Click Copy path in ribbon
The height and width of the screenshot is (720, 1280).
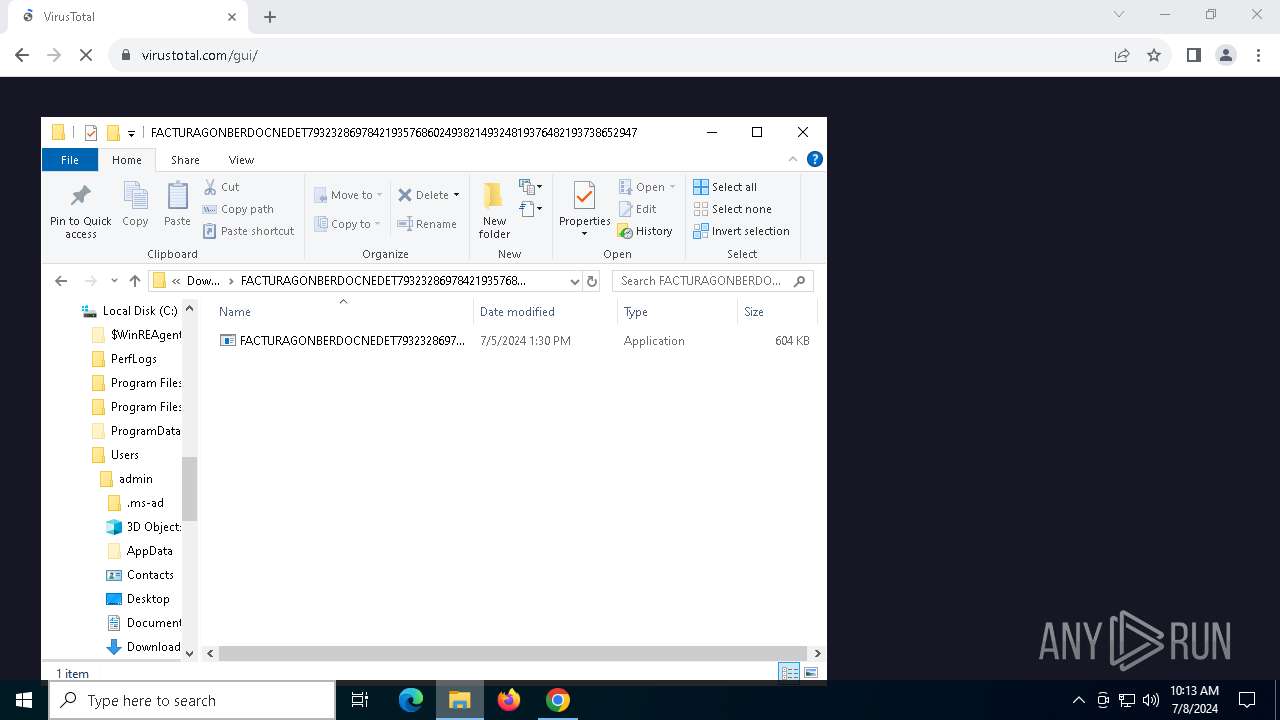238,209
